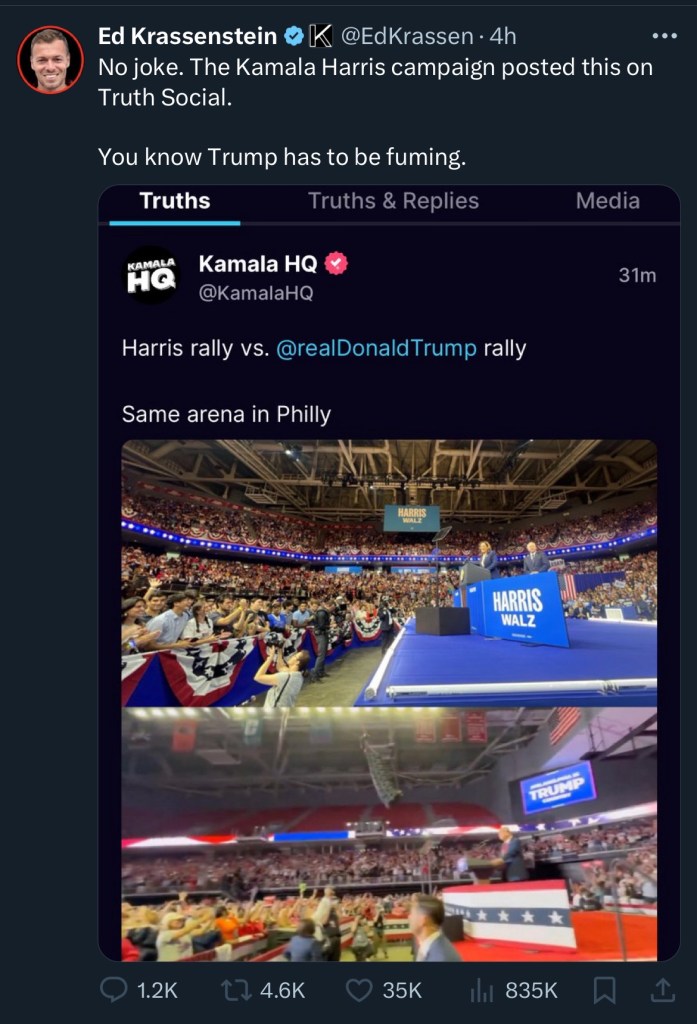697x1024 pixels.
Task: Switch to the Truths tab
Action: (175, 201)
